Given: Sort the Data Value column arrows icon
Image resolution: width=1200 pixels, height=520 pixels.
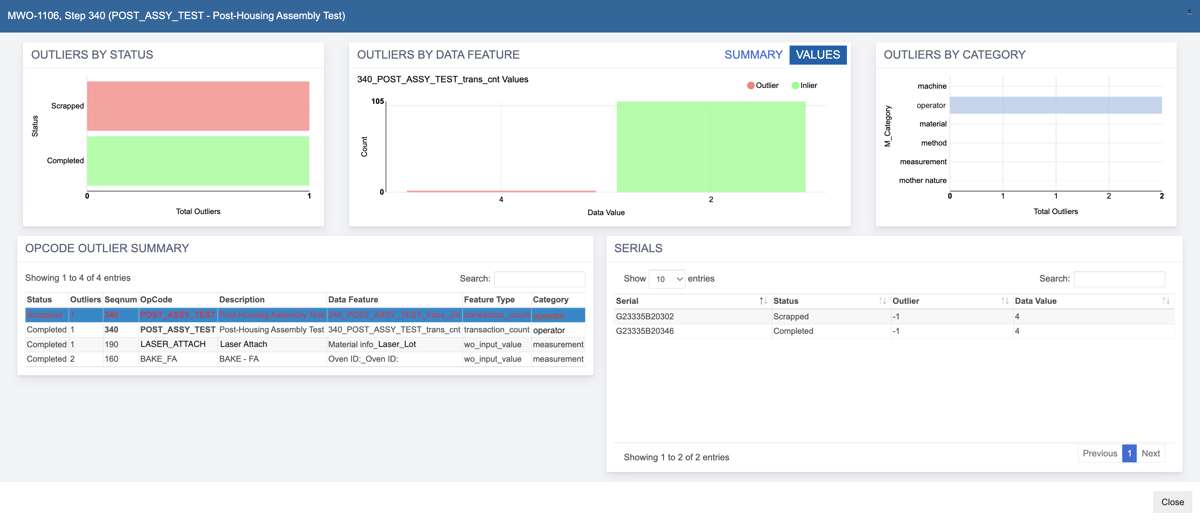Looking at the screenshot, I should 1166,301.
